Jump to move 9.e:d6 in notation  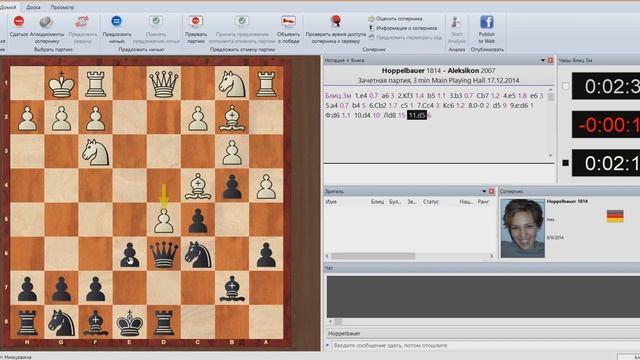[519, 106]
